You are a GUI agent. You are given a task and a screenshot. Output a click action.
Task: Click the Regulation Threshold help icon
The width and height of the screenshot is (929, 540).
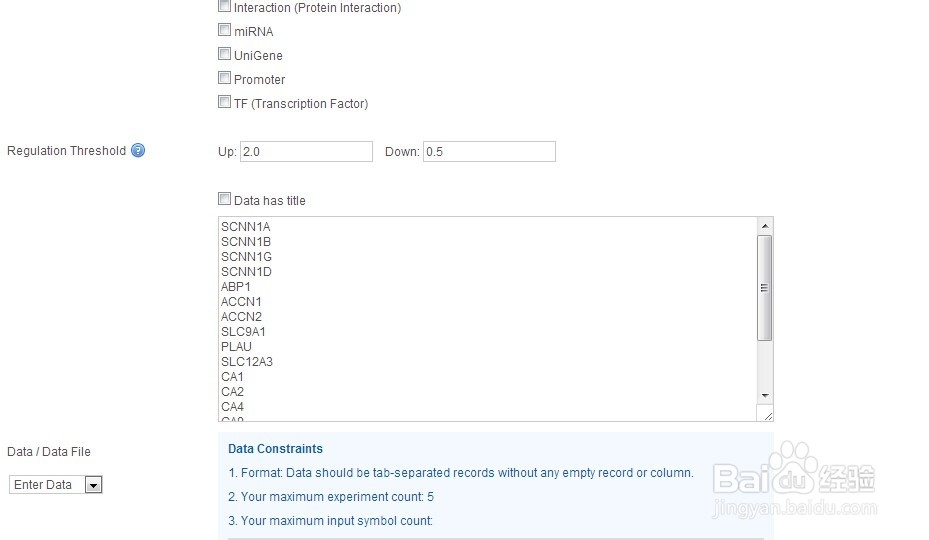pos(138,151)
